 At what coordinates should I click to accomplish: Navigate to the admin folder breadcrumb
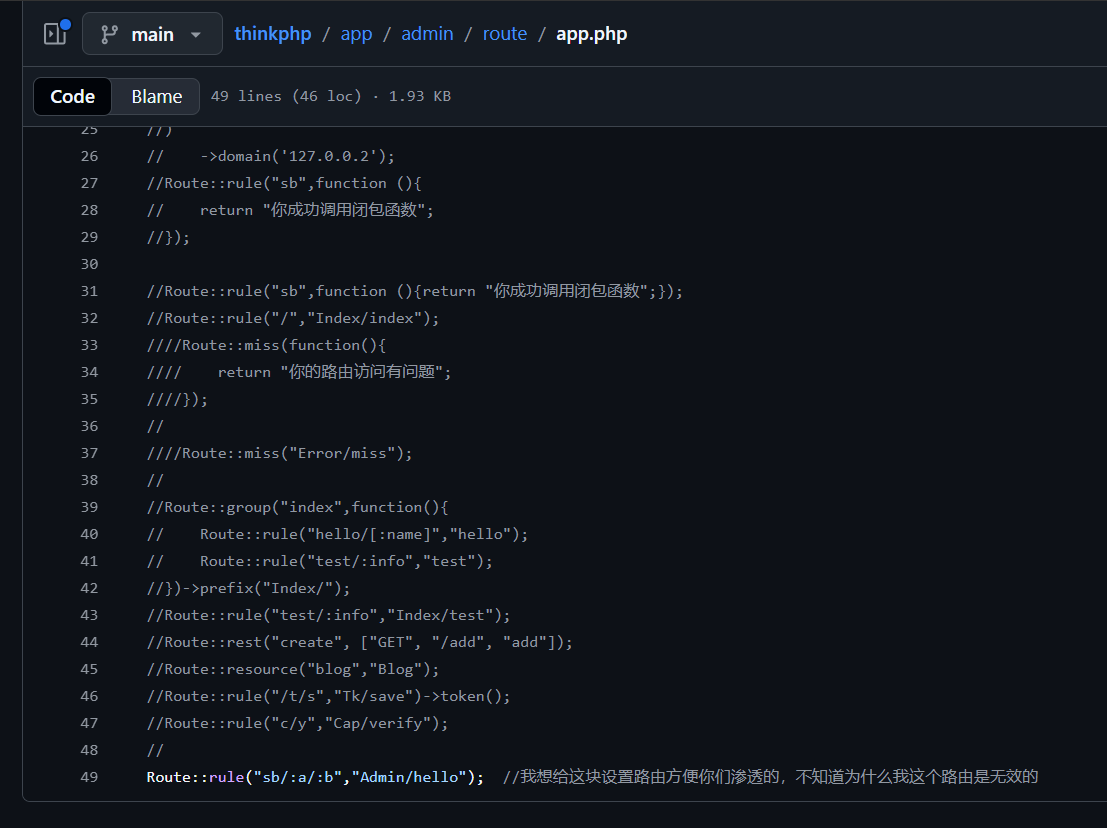click(x=427, y=34)
